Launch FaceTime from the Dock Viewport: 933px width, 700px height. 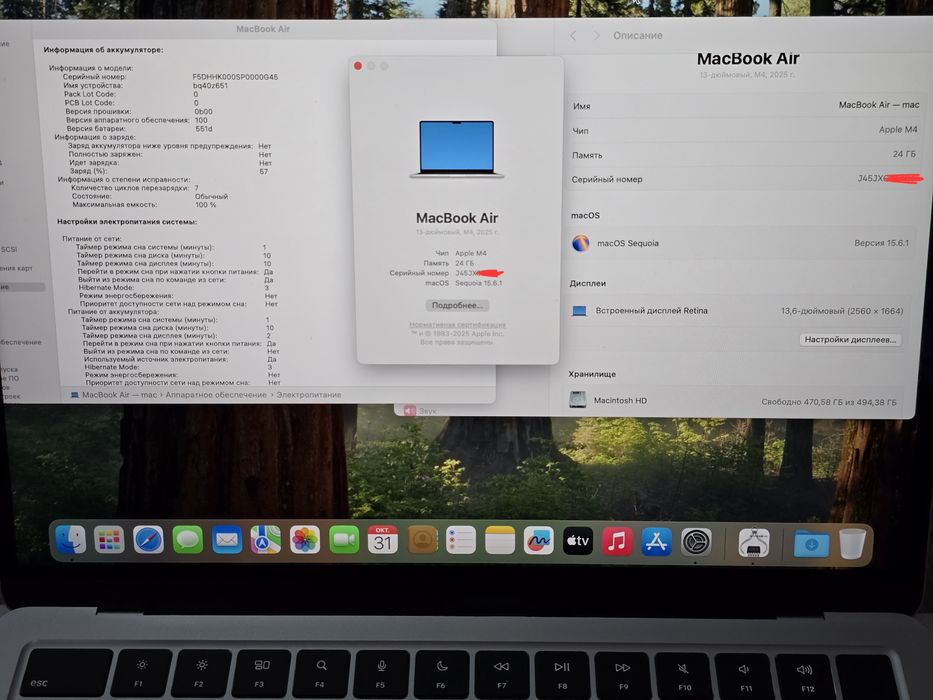(344, 540)
